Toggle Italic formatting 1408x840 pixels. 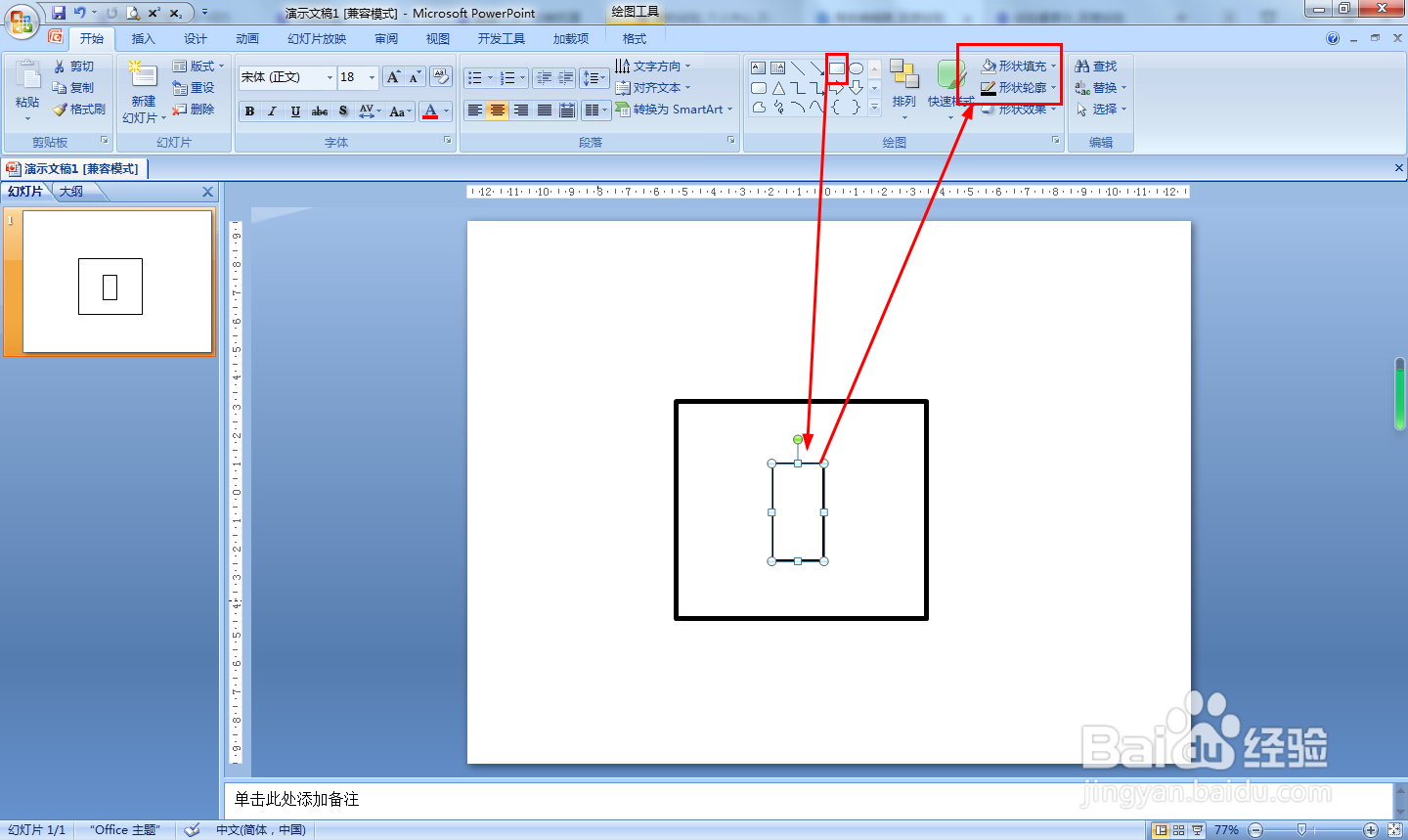273,111
